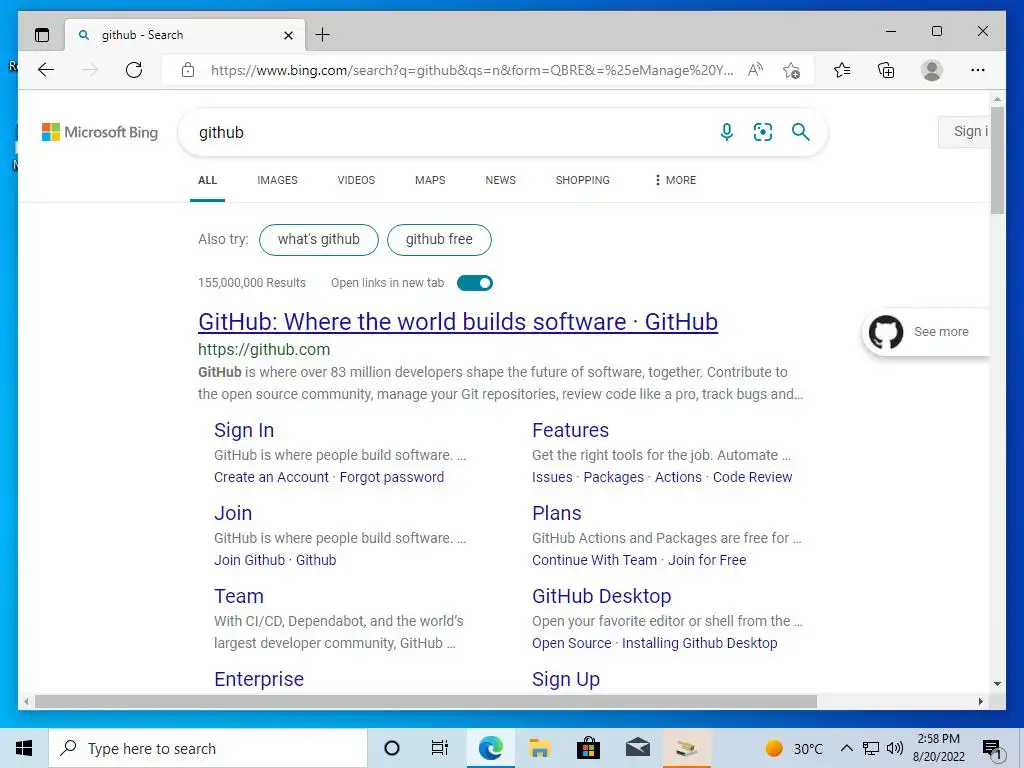Viewport: 1024px width, 768px height.
Task: Open the taskbar clock and date
Action: coord(938,748)
